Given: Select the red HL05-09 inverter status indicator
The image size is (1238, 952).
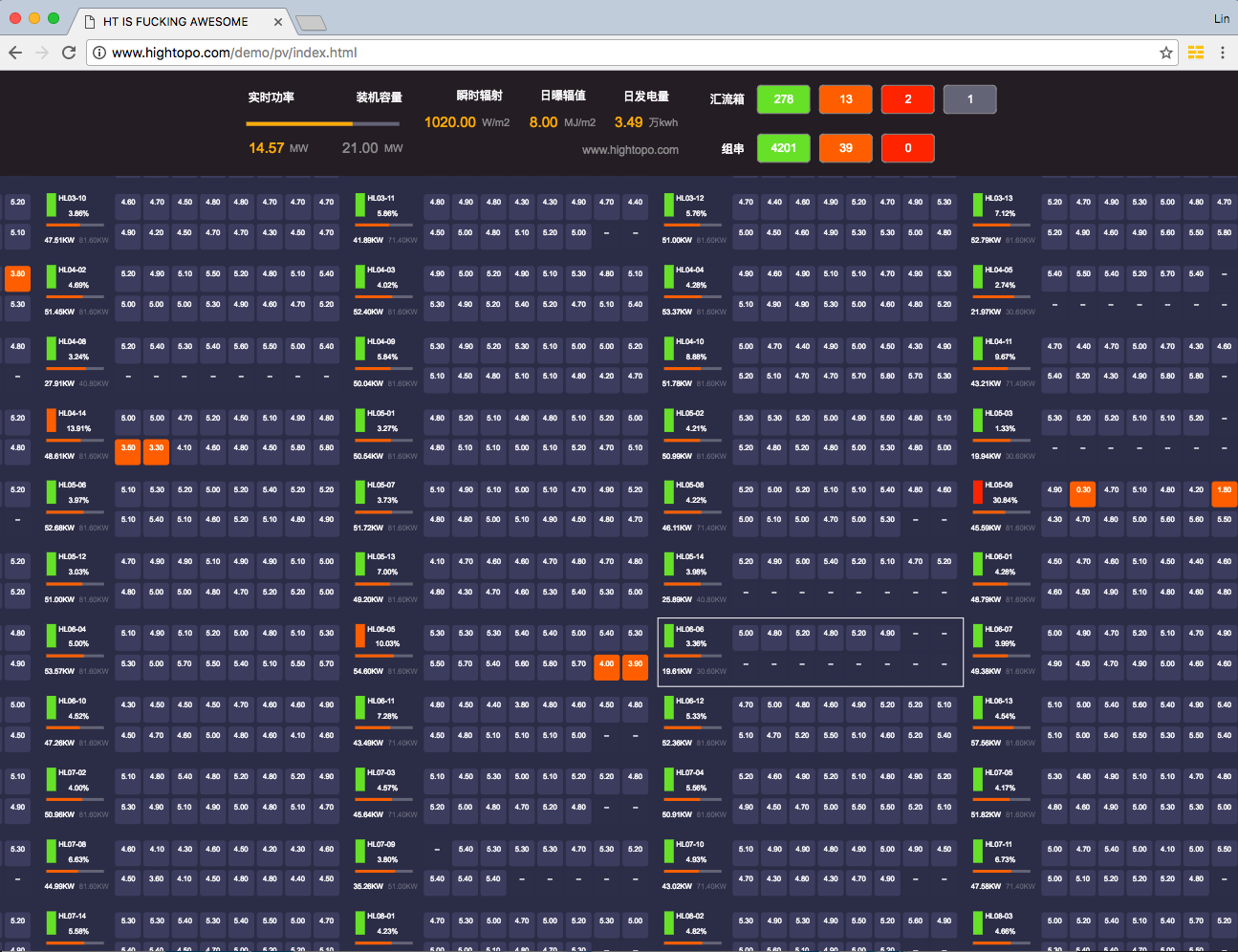Looking at the screenshot, I should point(977,491).
